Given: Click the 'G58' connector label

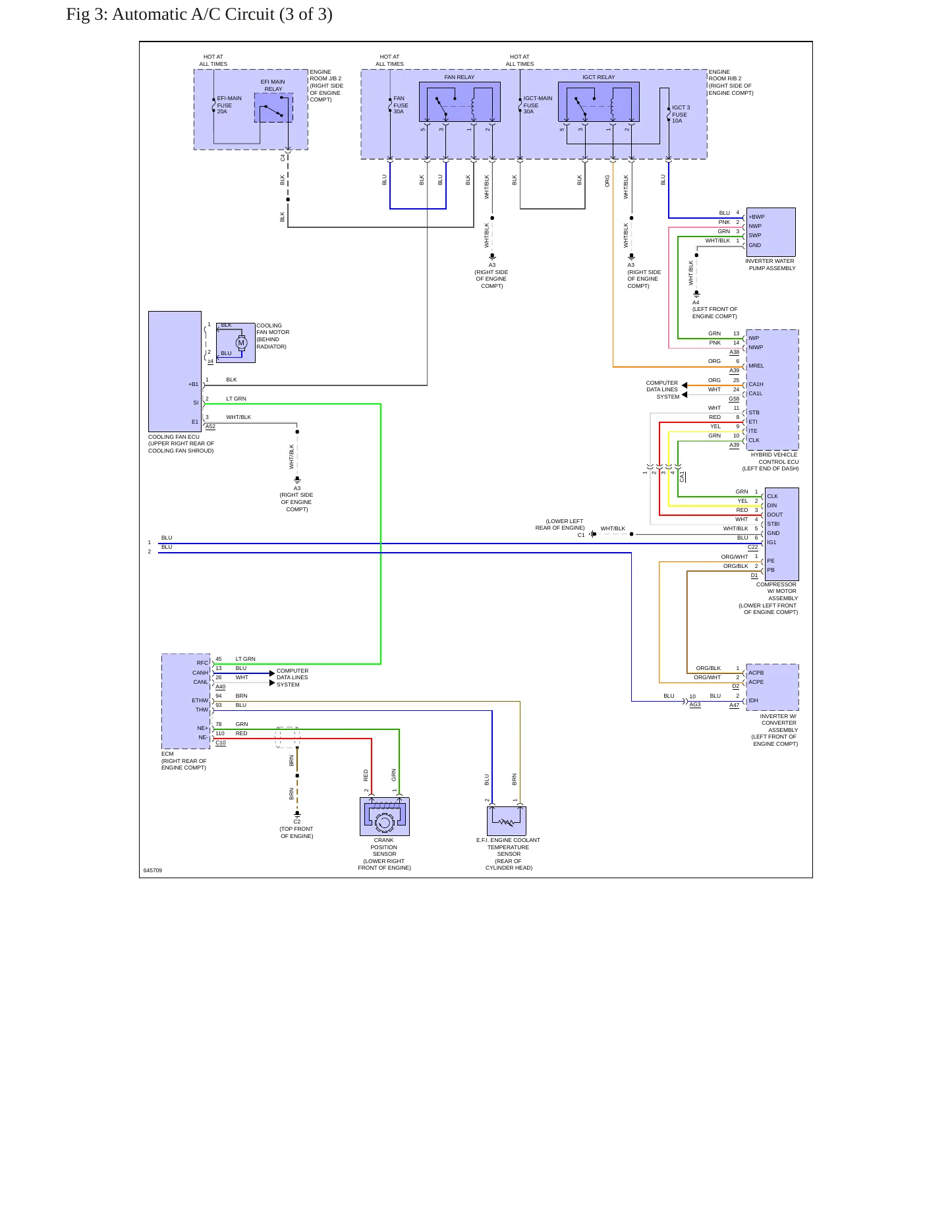Looking at the screenshot, I should click(734, 399).
